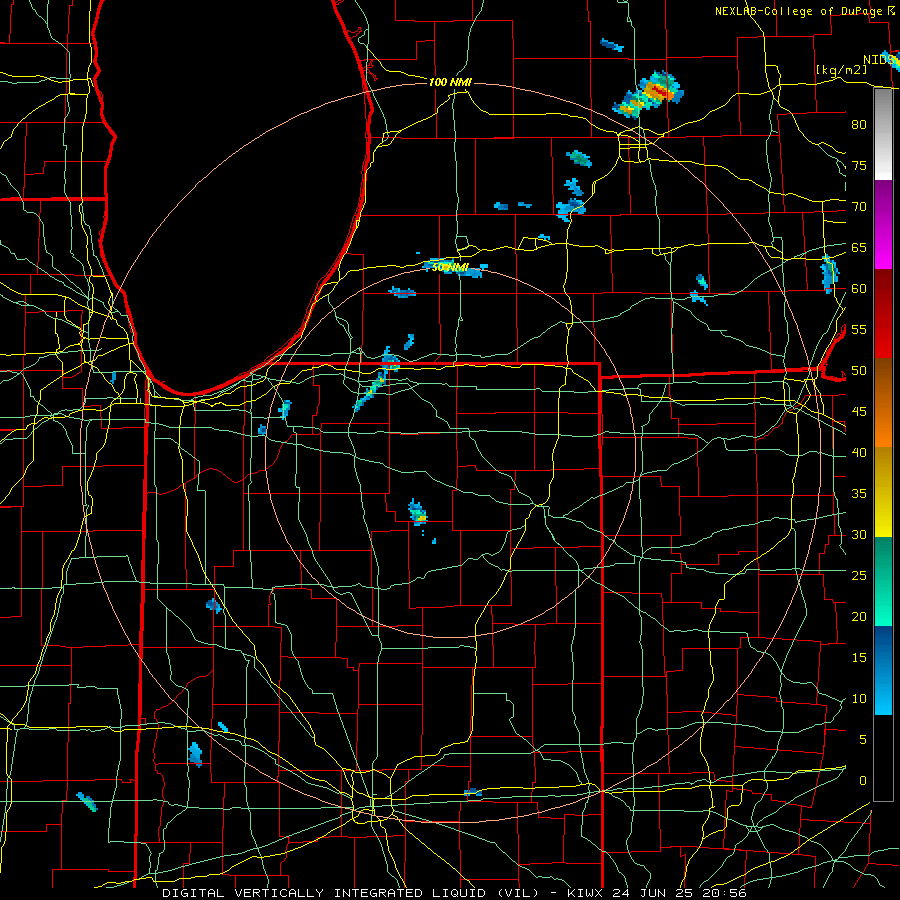Pick the orange segment of the color scale
900x900 pixels.
[x=883, y=426]
